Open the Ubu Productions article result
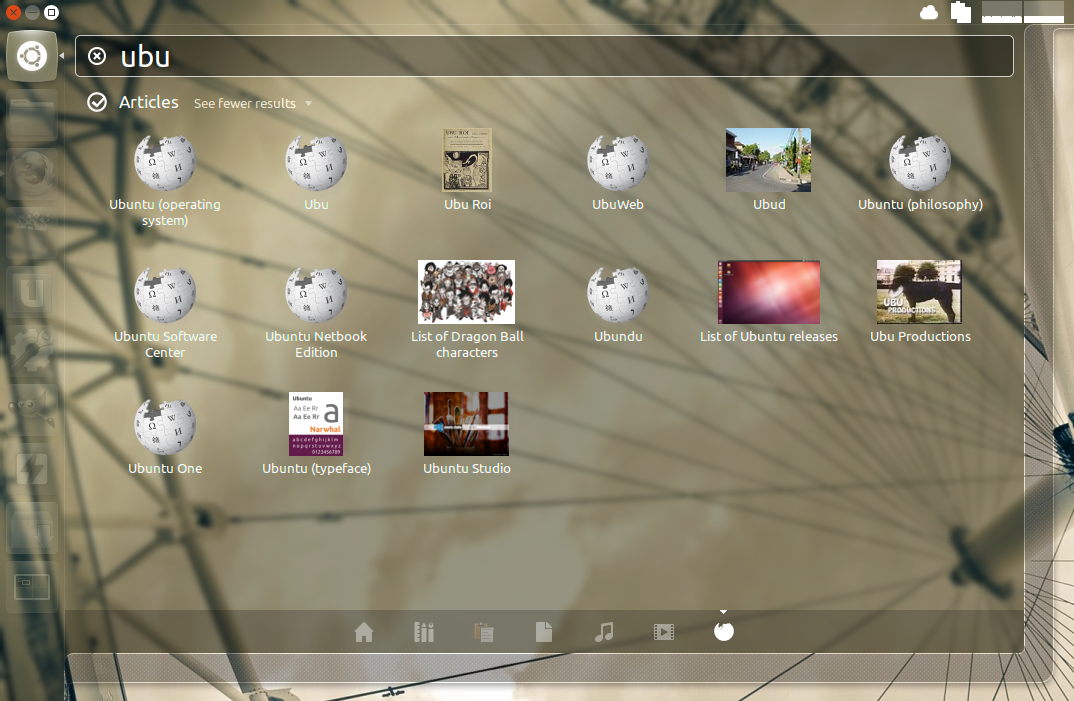The image size is (1074, 701). 920,302
